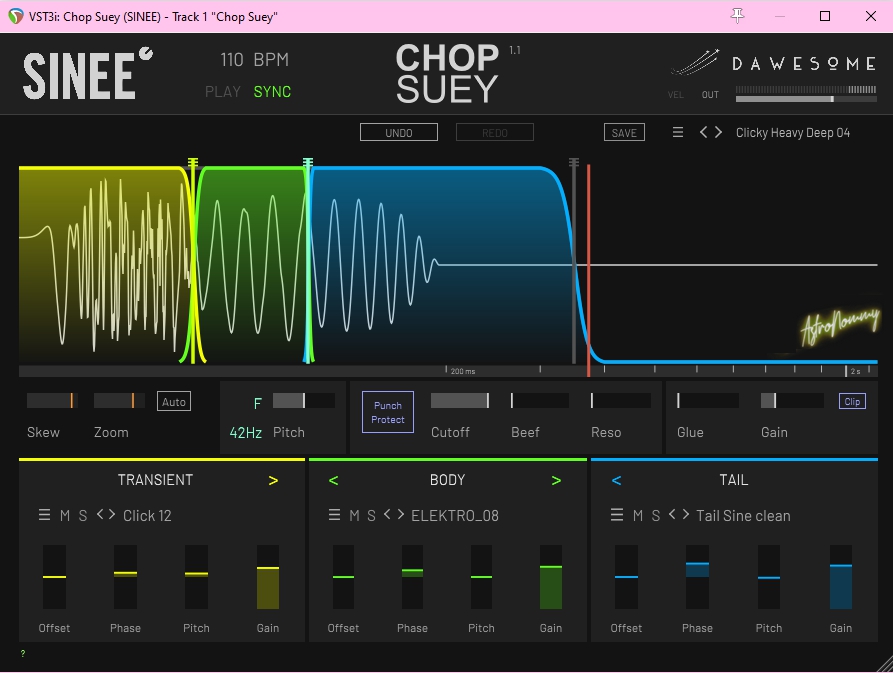Open the Body layer hamburger menu

click(x=334, y=516)
